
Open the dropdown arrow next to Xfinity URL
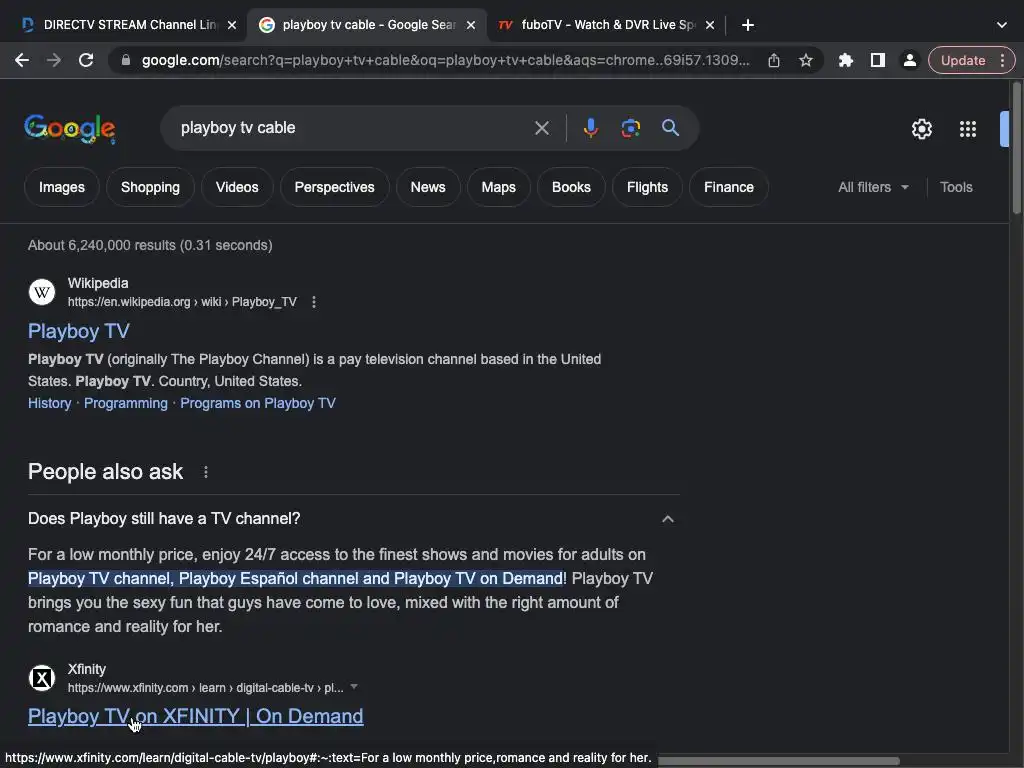[354, 687]
